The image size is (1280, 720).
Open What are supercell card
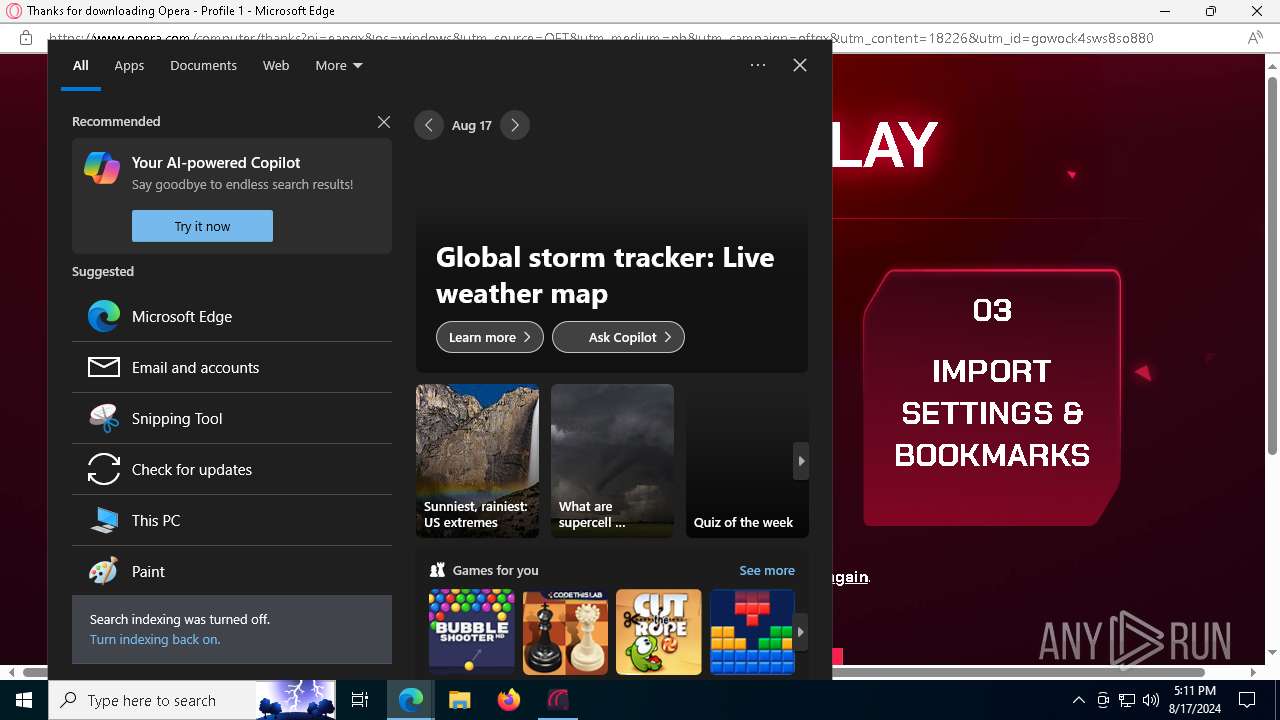(x=612, y=461)
